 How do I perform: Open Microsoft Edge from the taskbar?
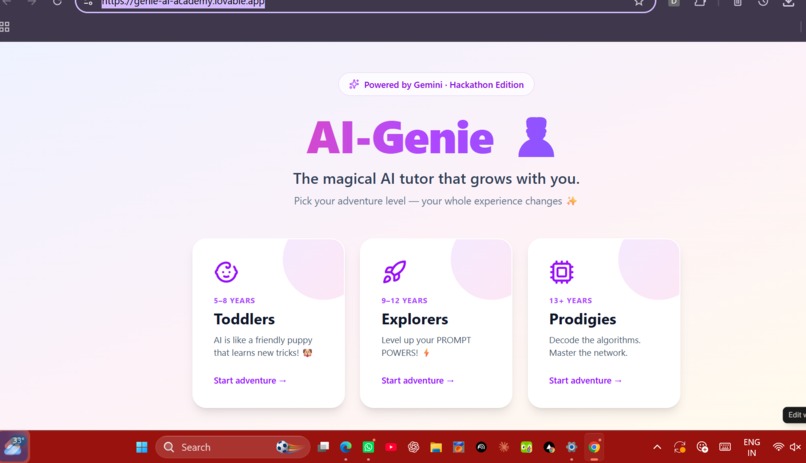tap(345, 447)
